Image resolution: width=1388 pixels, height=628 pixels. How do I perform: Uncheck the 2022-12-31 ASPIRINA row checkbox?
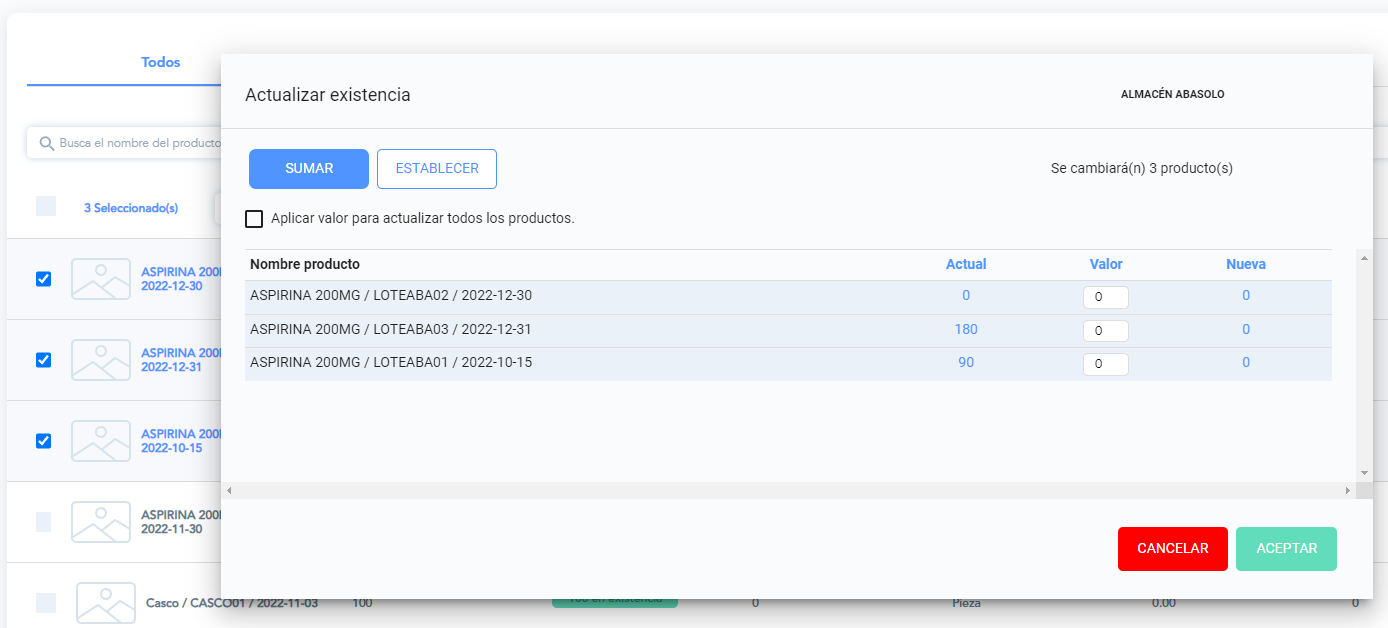pyautogui.click(x=43, y=360)
